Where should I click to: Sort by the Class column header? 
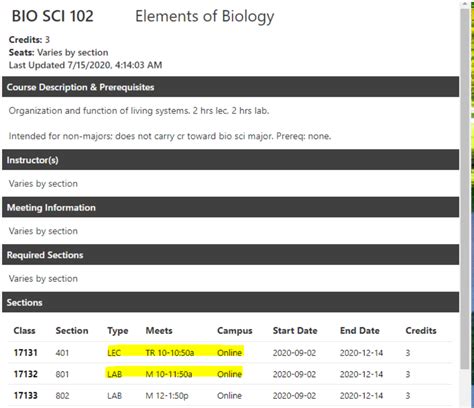(24, 331)
